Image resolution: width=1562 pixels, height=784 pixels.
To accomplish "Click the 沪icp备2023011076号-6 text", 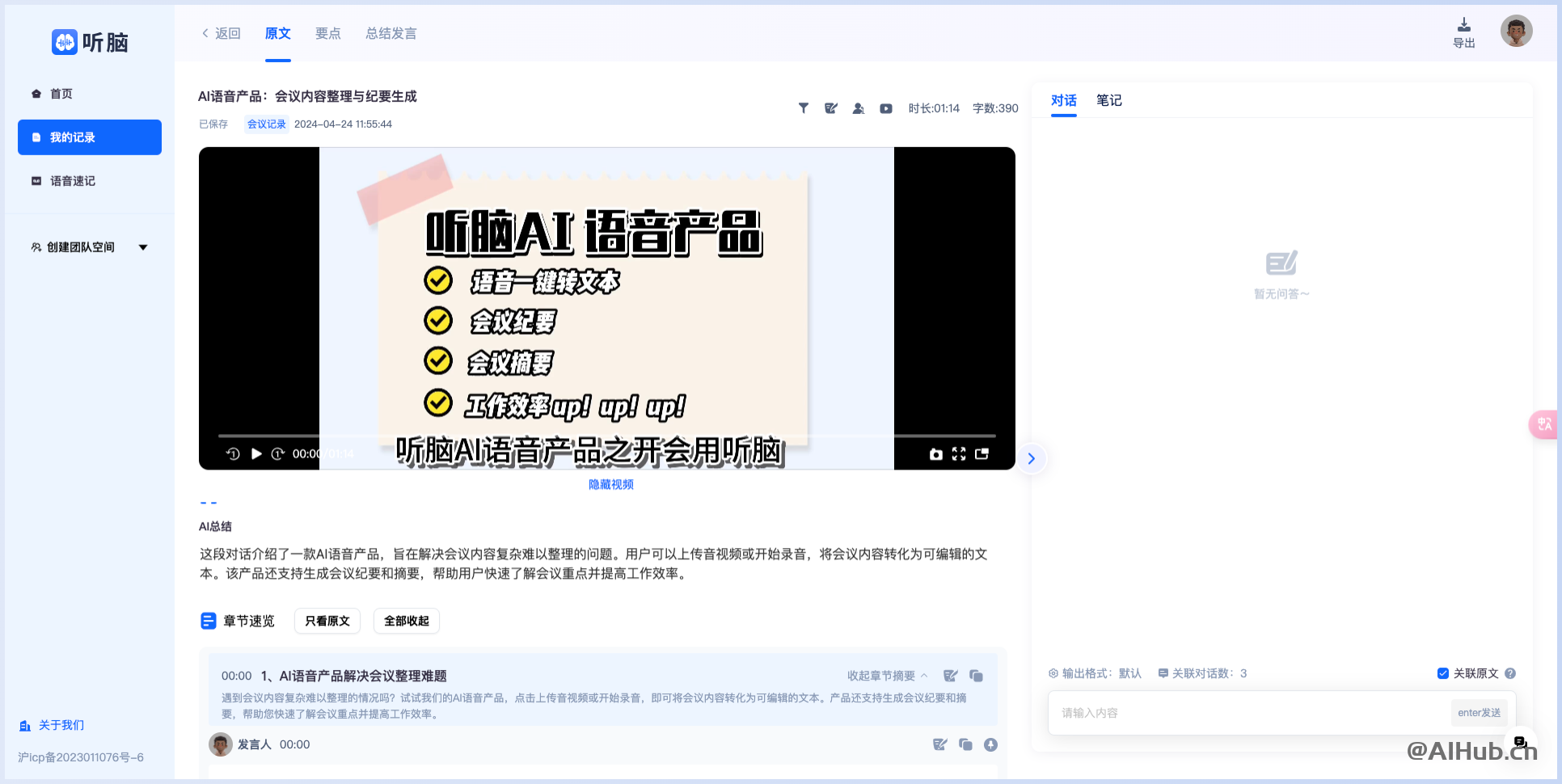I will pyautogui.click(x=81, y=757).
